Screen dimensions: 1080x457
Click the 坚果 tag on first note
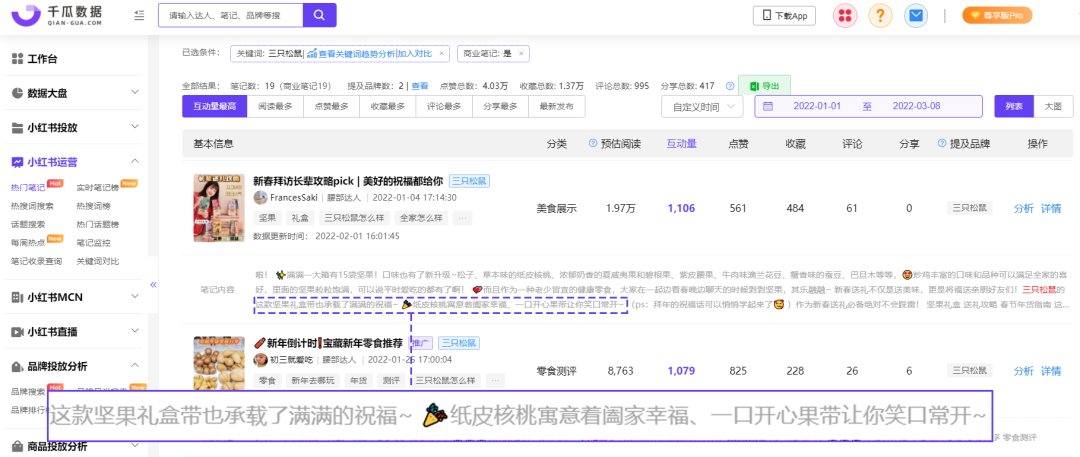pos(267,218)
